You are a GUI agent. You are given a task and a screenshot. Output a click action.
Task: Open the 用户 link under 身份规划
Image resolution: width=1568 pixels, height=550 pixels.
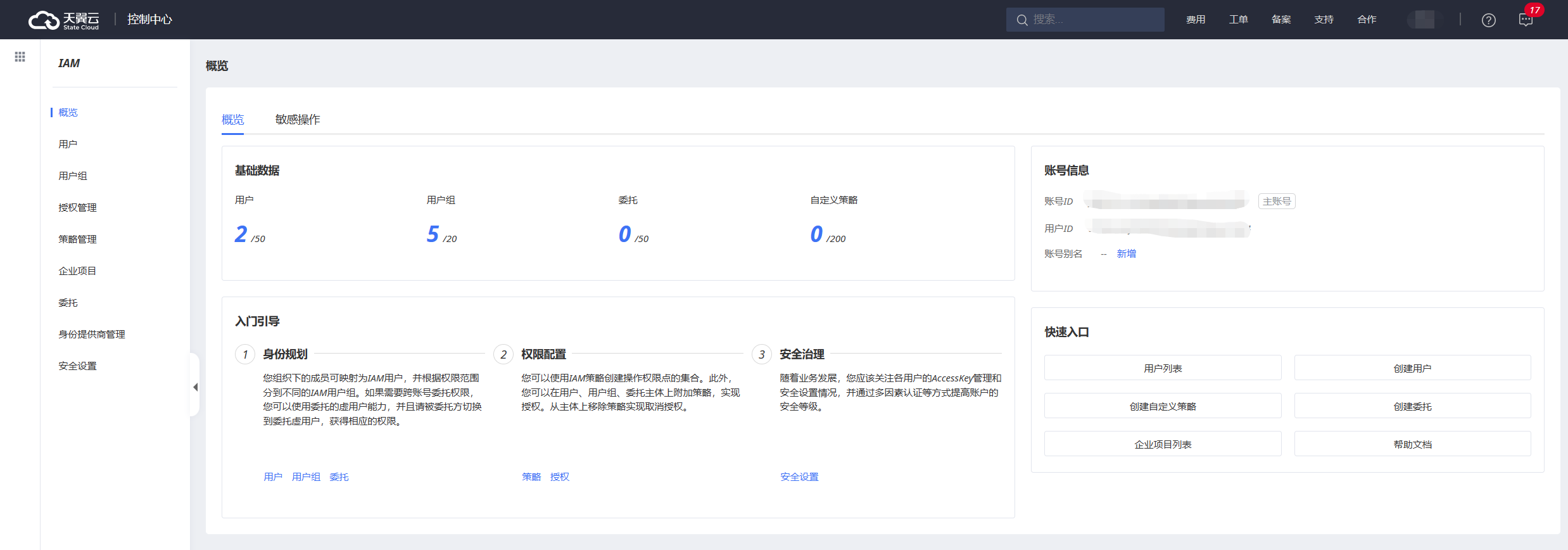pos(273,476)
